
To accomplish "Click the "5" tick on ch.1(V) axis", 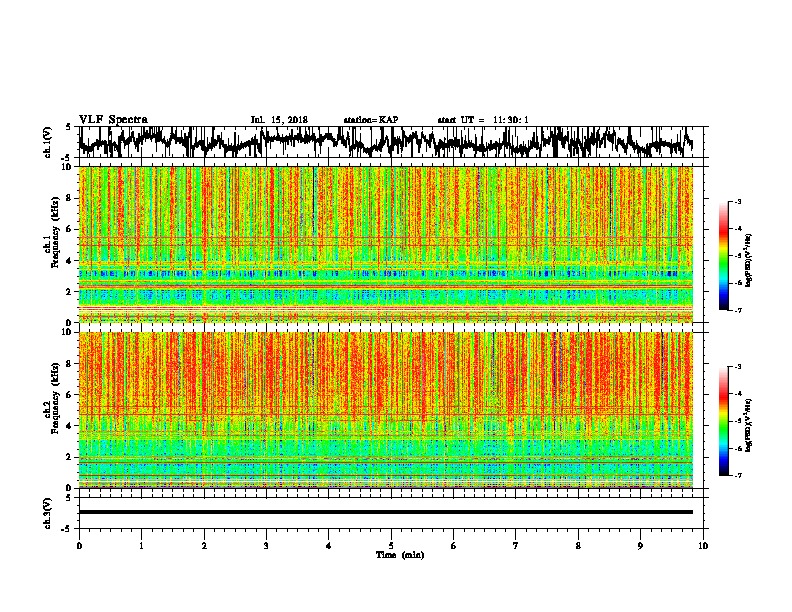I will pyautogui.click(x=68, y=127).
